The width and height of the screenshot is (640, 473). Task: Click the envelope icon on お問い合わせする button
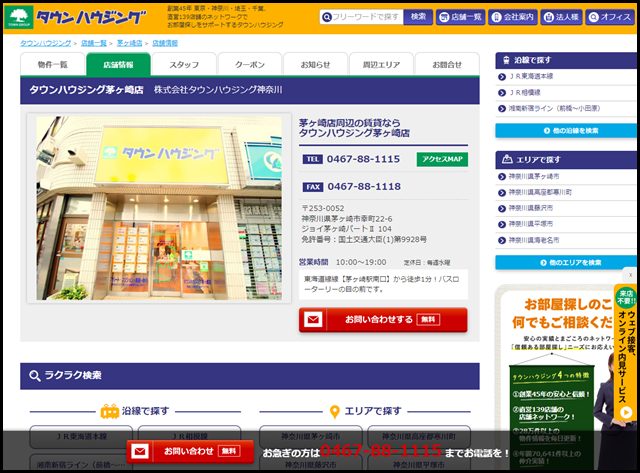tap(313, 320)
